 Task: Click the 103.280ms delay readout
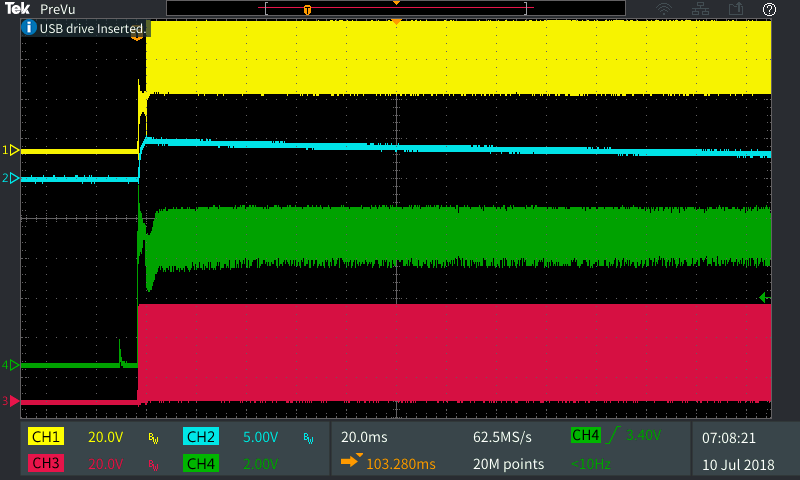click(401, 464)
